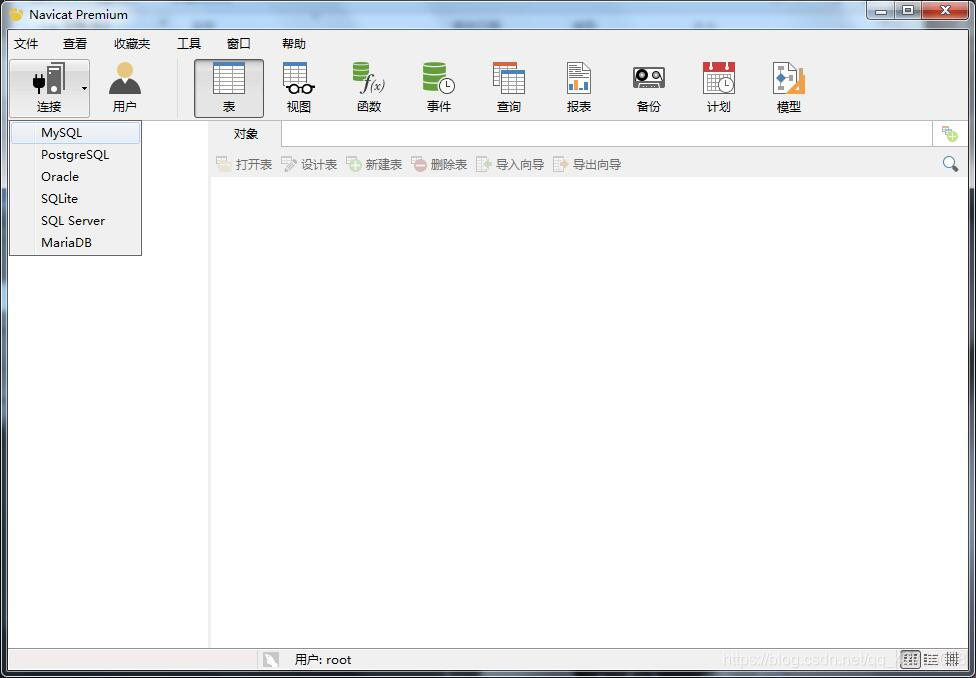Click Delete Table (删除表) button
The width and height of the screenshot is (976, 678).
pyautogui.click(x=439, y=164)
